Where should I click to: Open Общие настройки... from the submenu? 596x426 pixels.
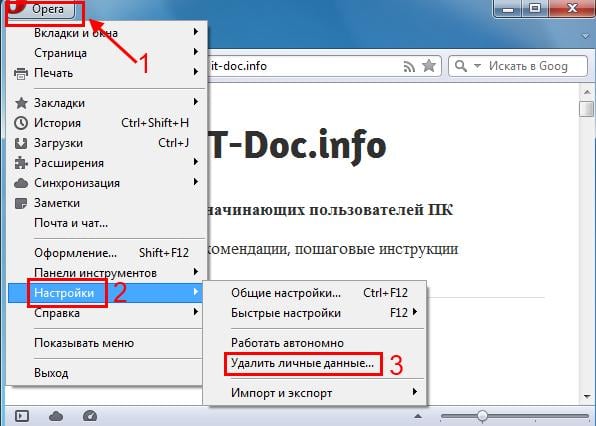(x=315, y=293)
